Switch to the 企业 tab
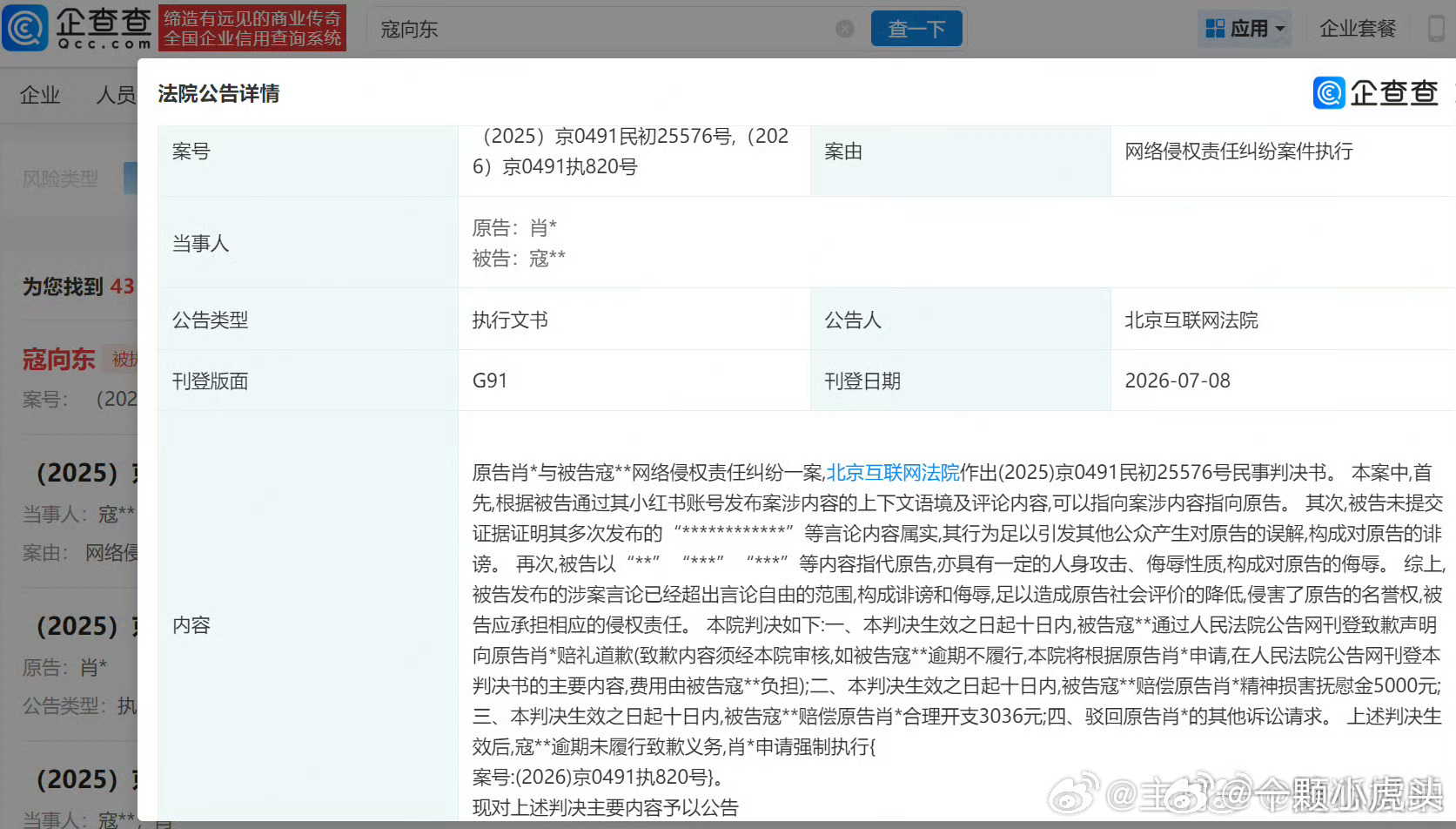Viewport: 1456px width, 829px height. (x=40, y=95)
